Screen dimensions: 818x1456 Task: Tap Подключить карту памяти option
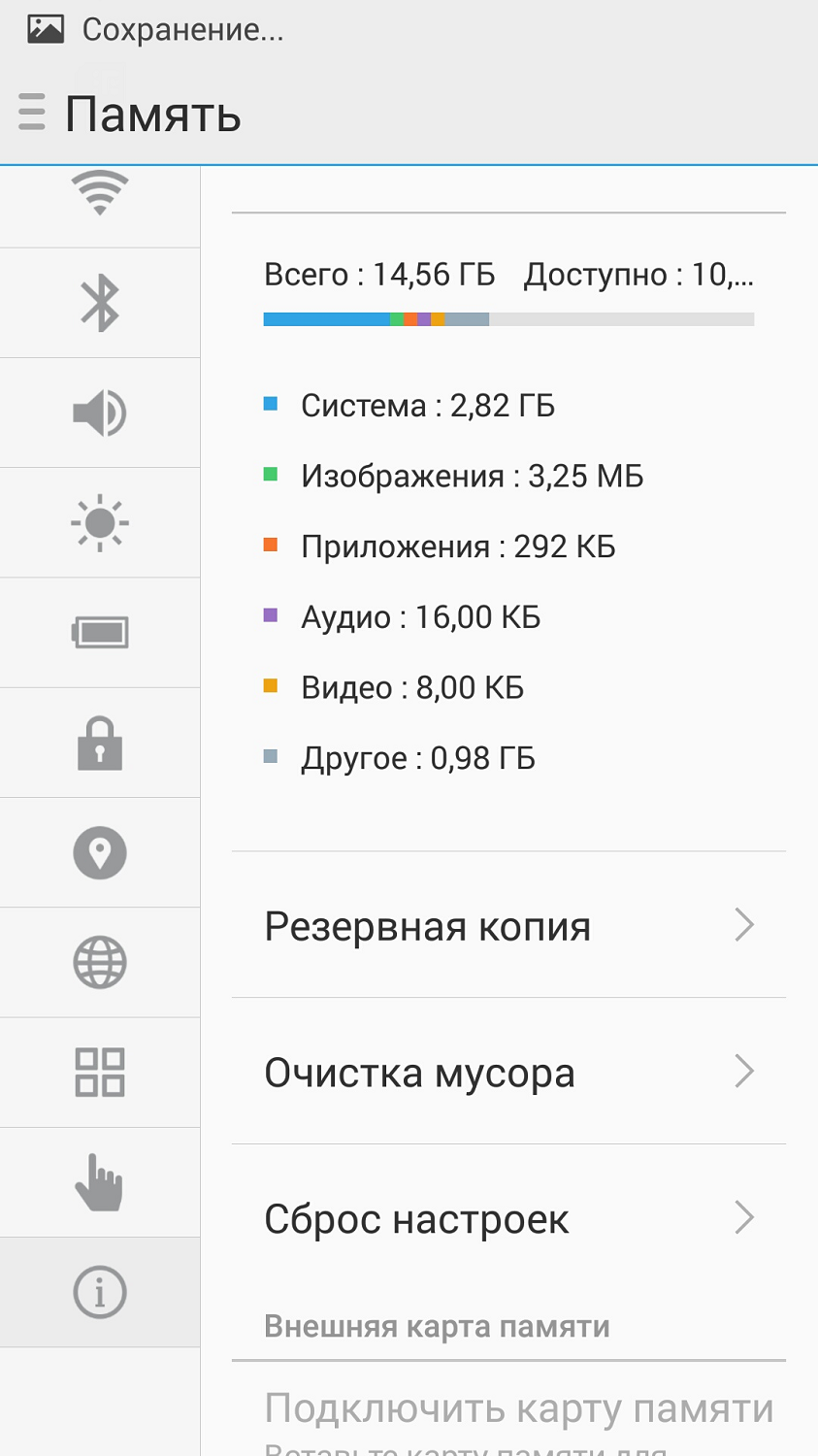tap(518, 1409)
